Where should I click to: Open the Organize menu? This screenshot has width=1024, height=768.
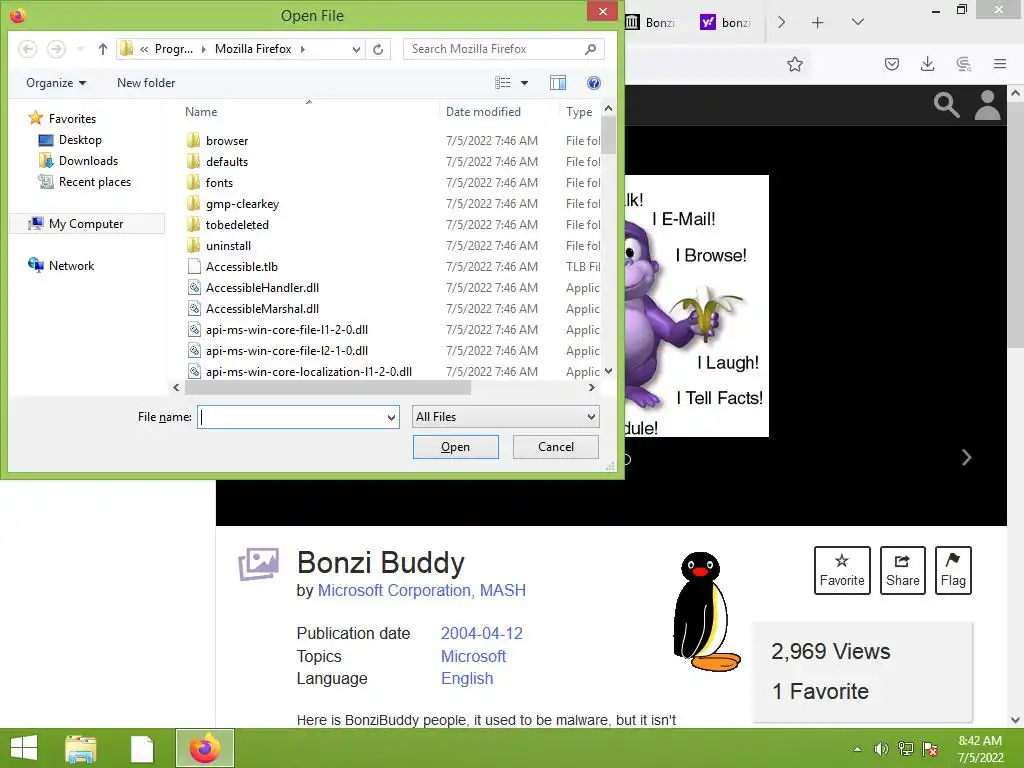pos(56,83)
